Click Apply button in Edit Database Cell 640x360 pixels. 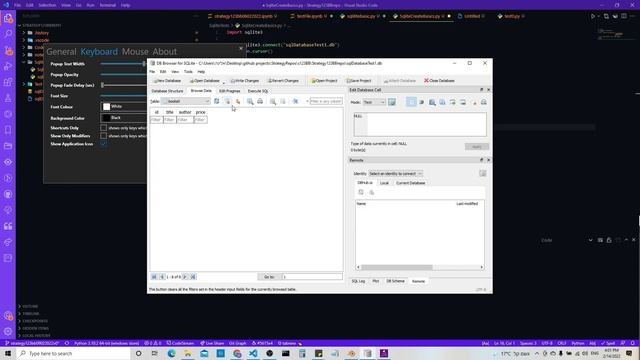[x=477, y=147]
